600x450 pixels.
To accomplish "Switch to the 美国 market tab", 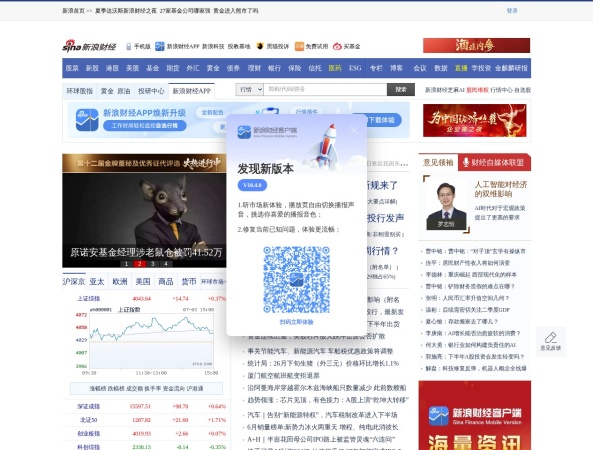I will (143, 282).
